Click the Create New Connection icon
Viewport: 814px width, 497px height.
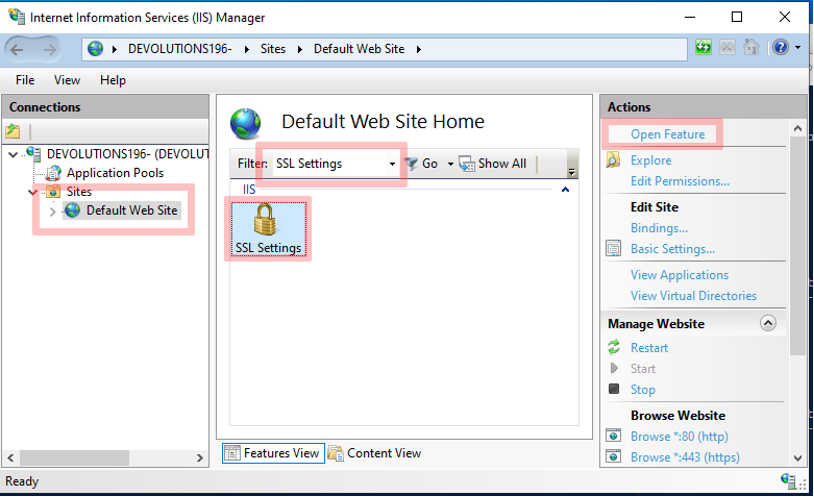tap(13, 131)
